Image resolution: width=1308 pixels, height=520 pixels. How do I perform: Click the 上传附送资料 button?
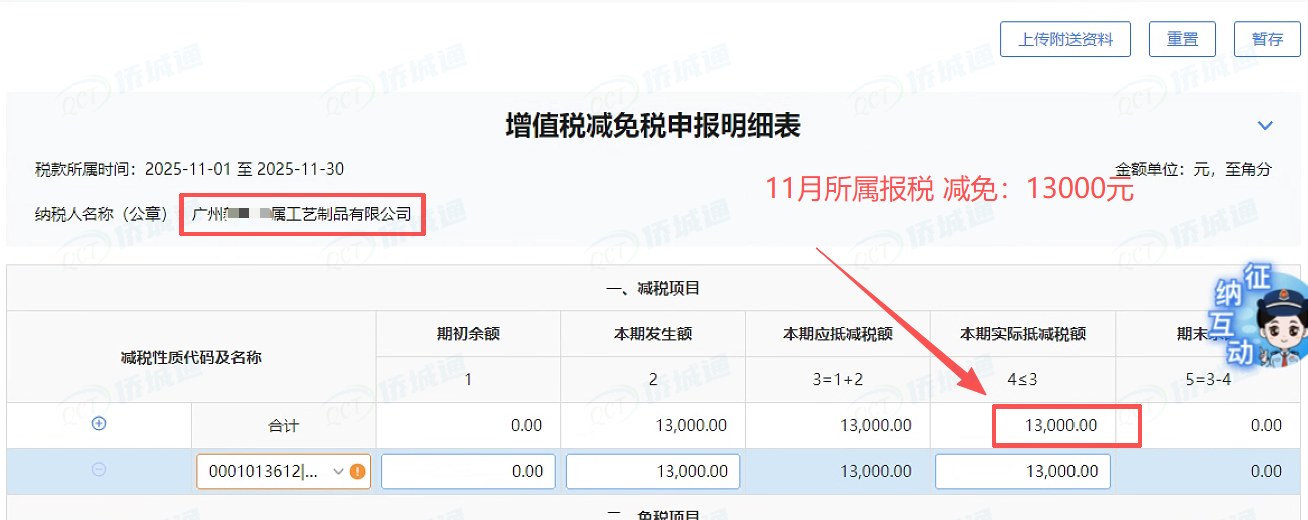1065,39
